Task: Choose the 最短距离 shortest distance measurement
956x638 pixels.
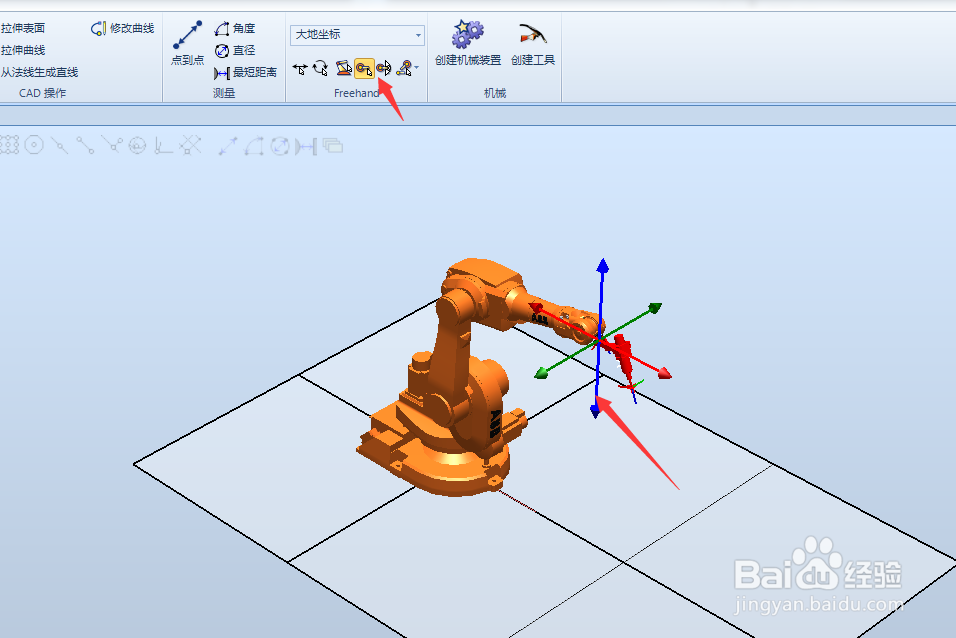Action: [246, 73]
